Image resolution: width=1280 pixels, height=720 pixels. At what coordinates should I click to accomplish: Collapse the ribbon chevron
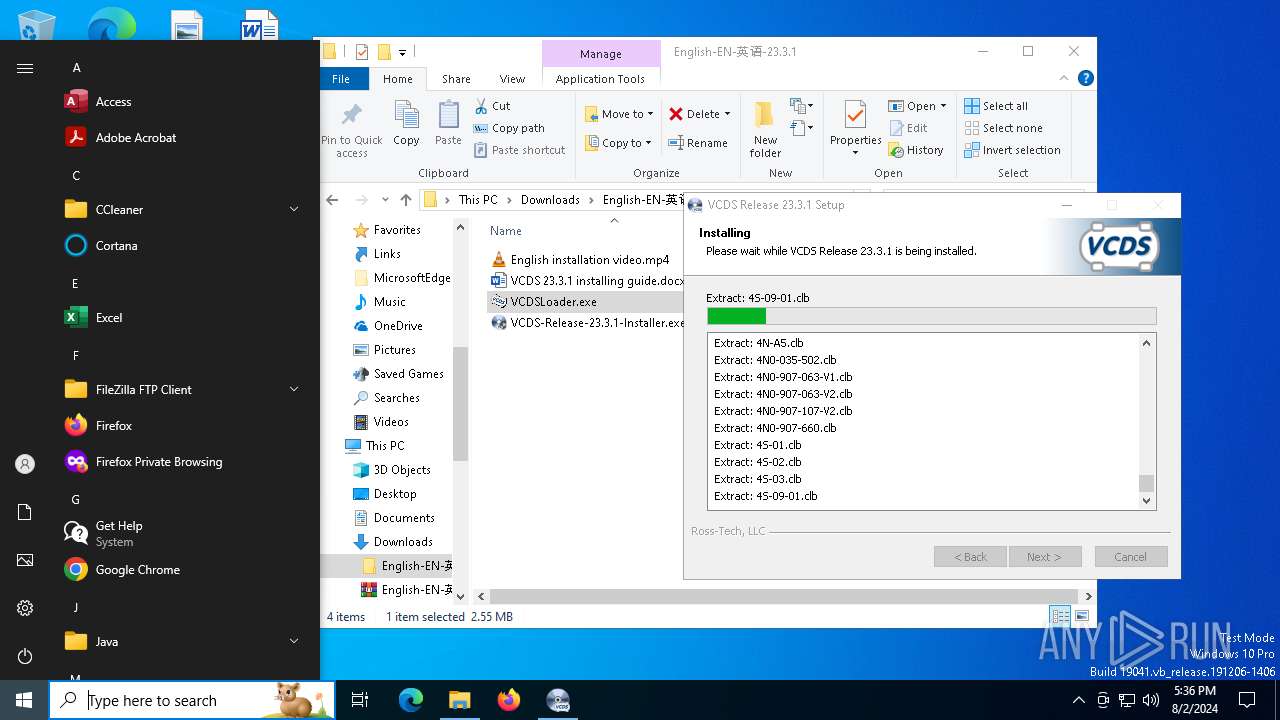(x=1065, y=78)
